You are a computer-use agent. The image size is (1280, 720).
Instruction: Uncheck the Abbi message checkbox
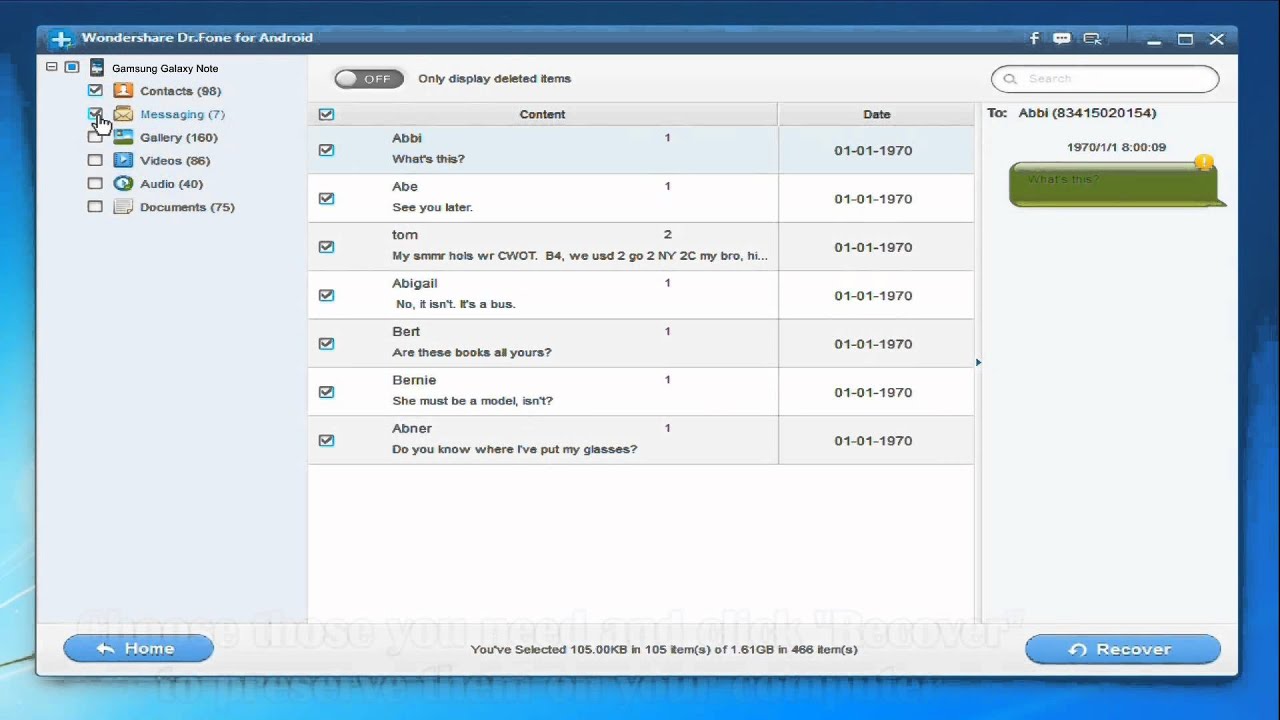coord(326,150)
